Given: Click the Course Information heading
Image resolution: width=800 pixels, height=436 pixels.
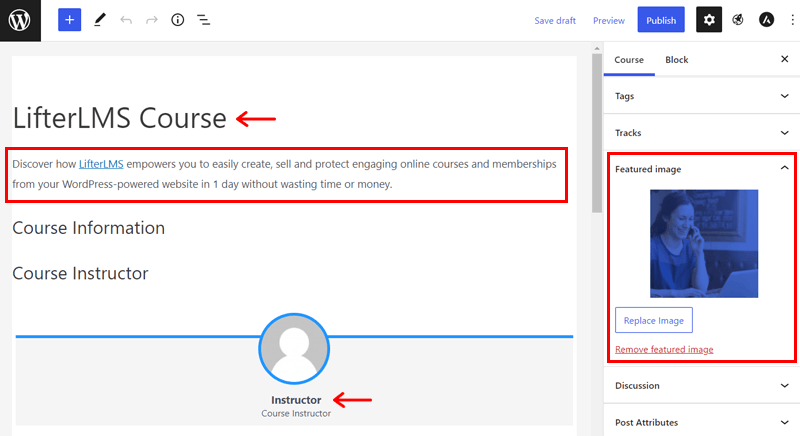Looking at the screenshot, I should click(88, 228).
